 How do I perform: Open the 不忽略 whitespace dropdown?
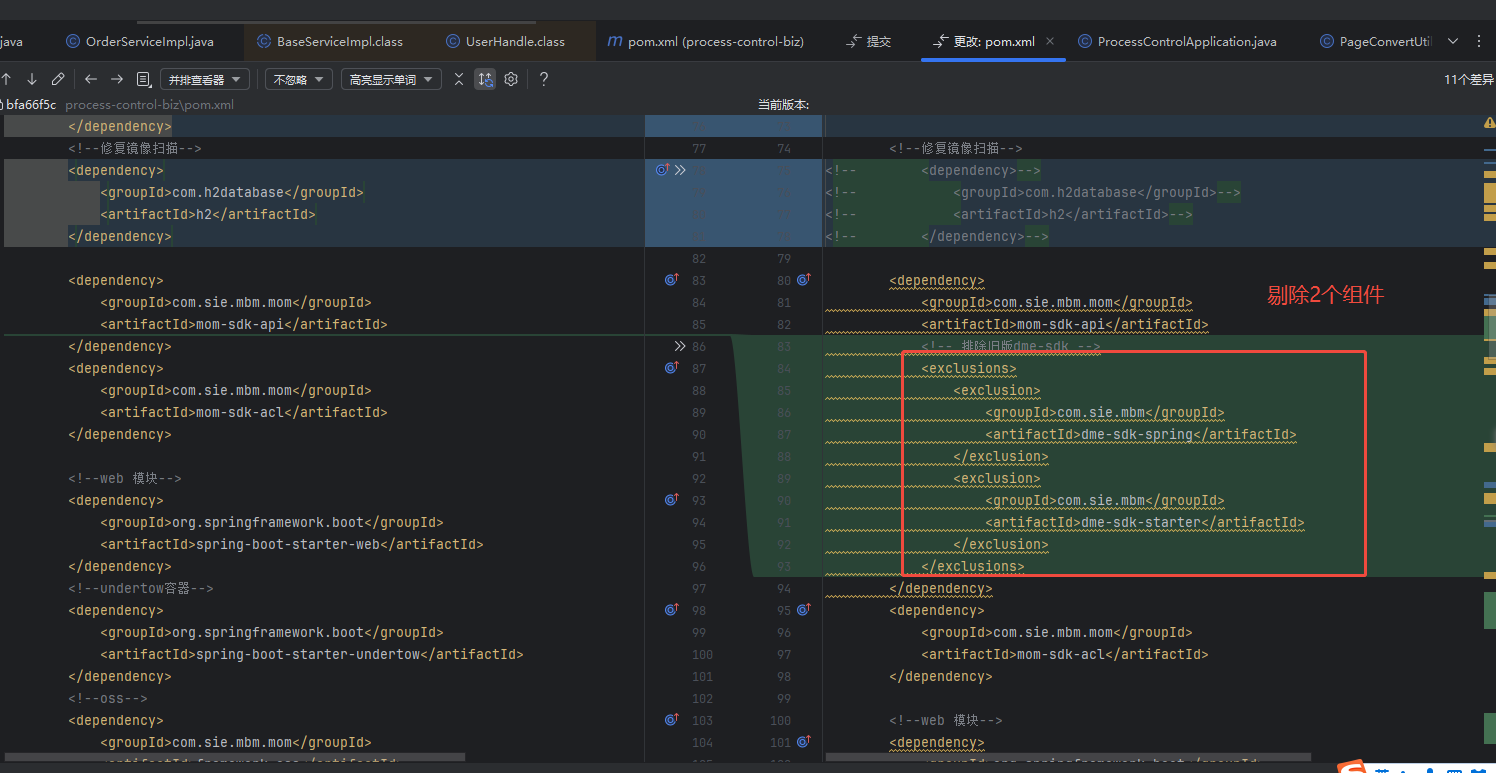tap(298, 79)
